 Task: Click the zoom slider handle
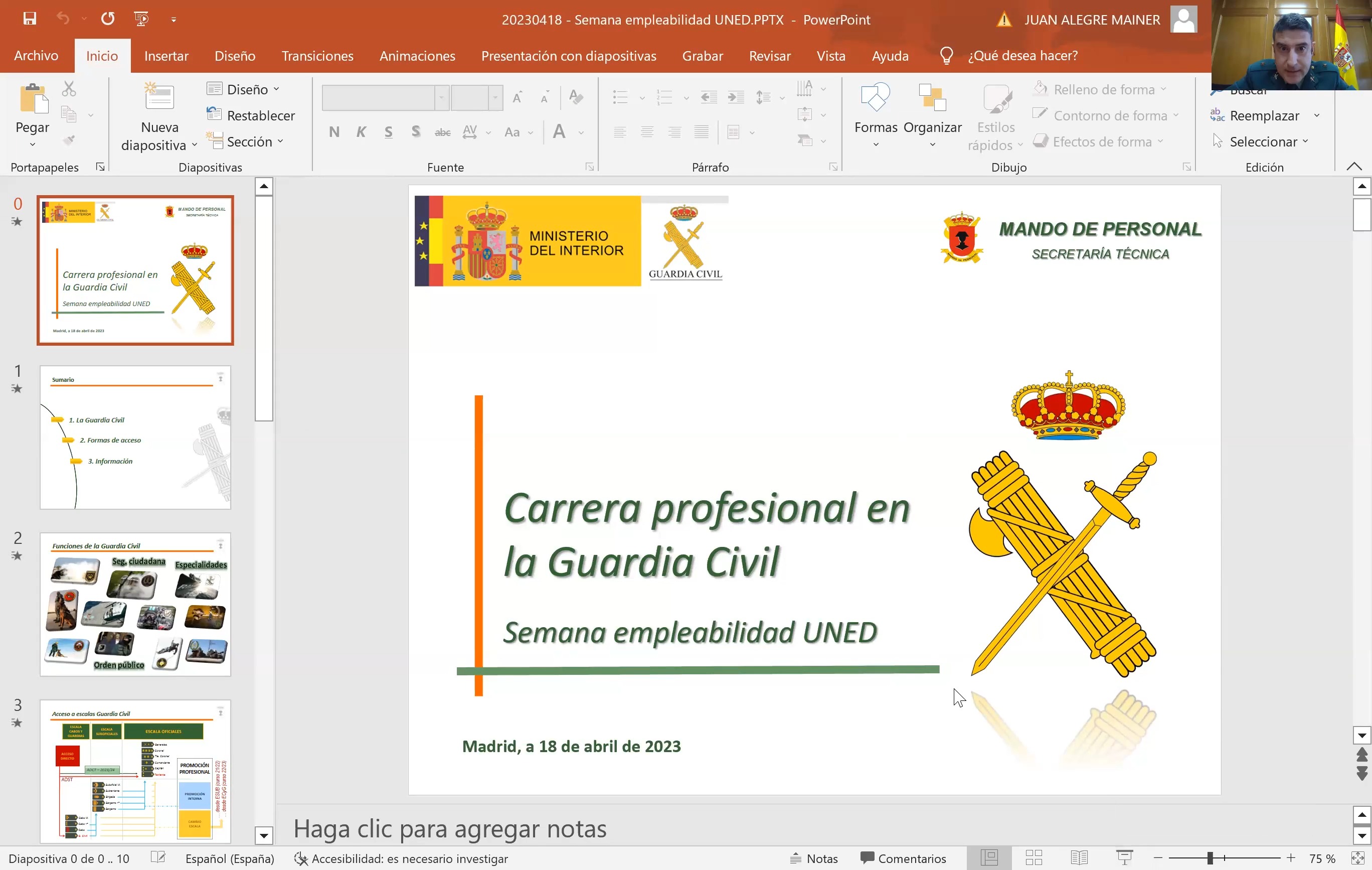[x=1210, y=858]
